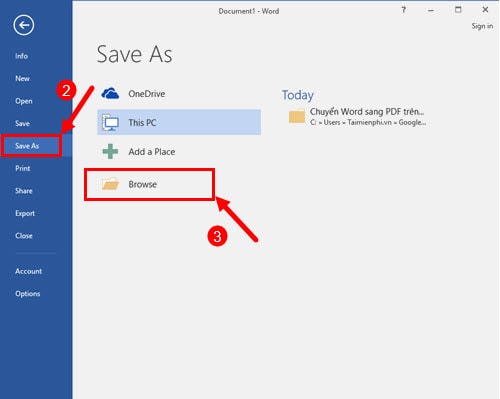The height and width of the screenshot is (399, 500).
Task: Click the green plus Add a Place icon
Action: pyautogui.click(x=110, y=151)
